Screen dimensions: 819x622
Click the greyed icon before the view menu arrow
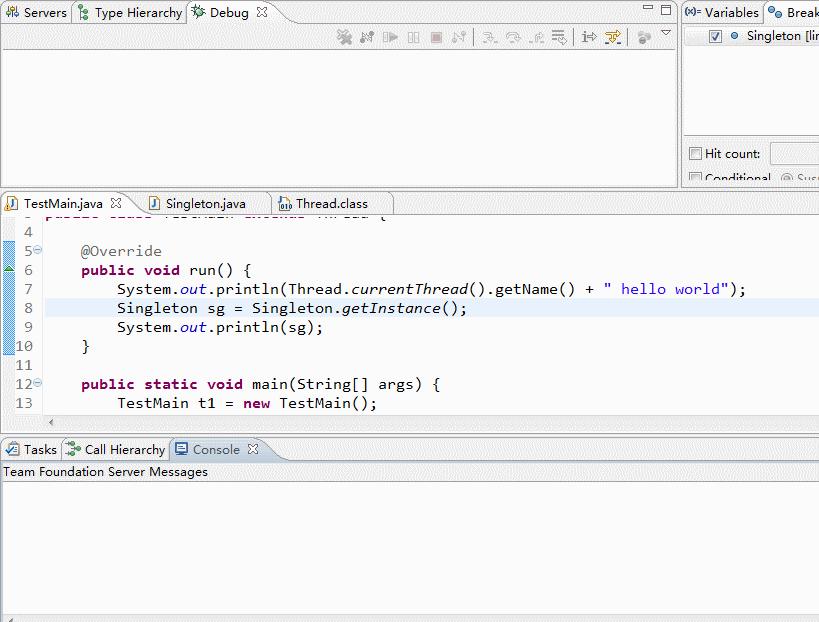pos(644,37)
